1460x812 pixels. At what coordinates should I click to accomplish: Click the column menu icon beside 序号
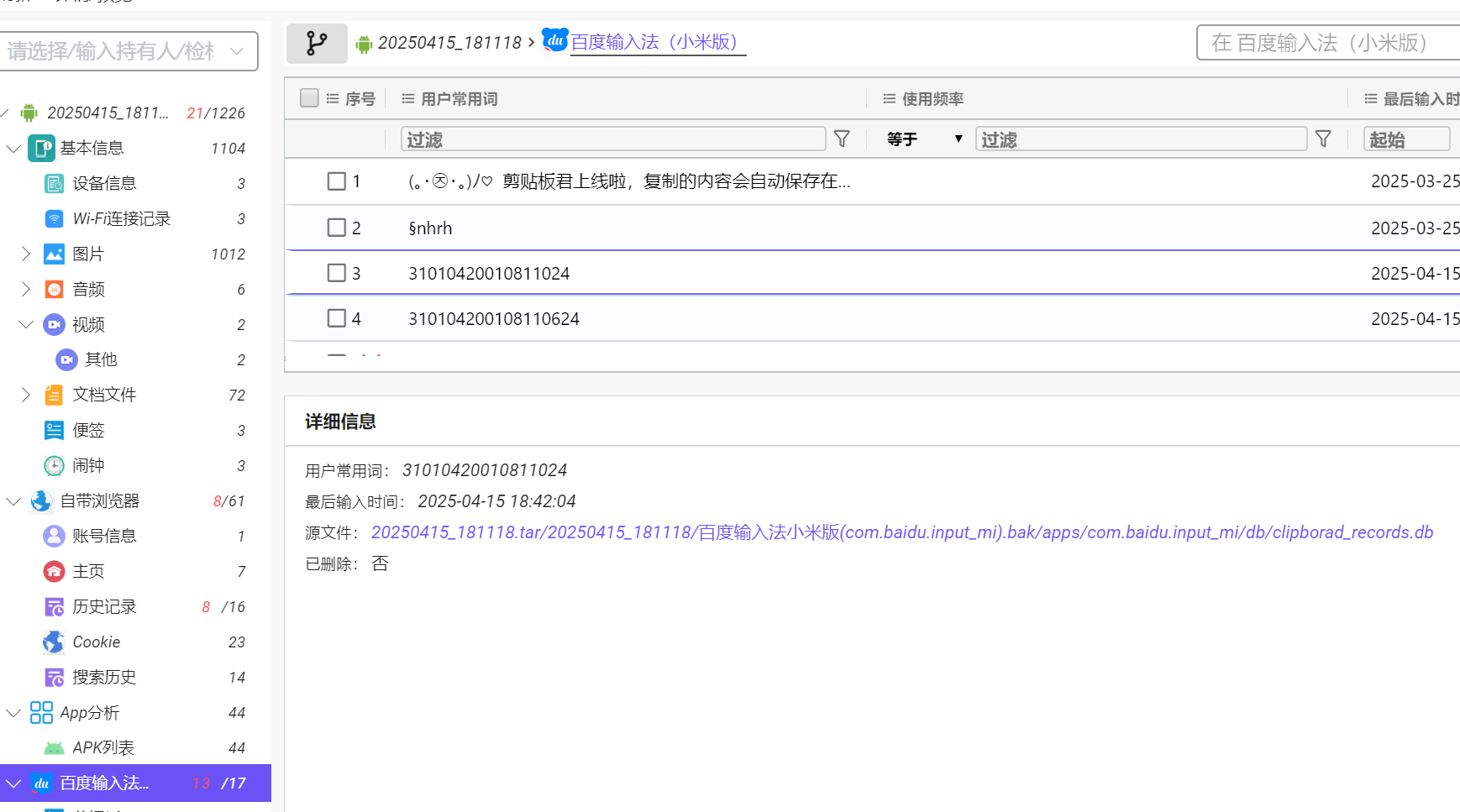(x=333, y=99)
